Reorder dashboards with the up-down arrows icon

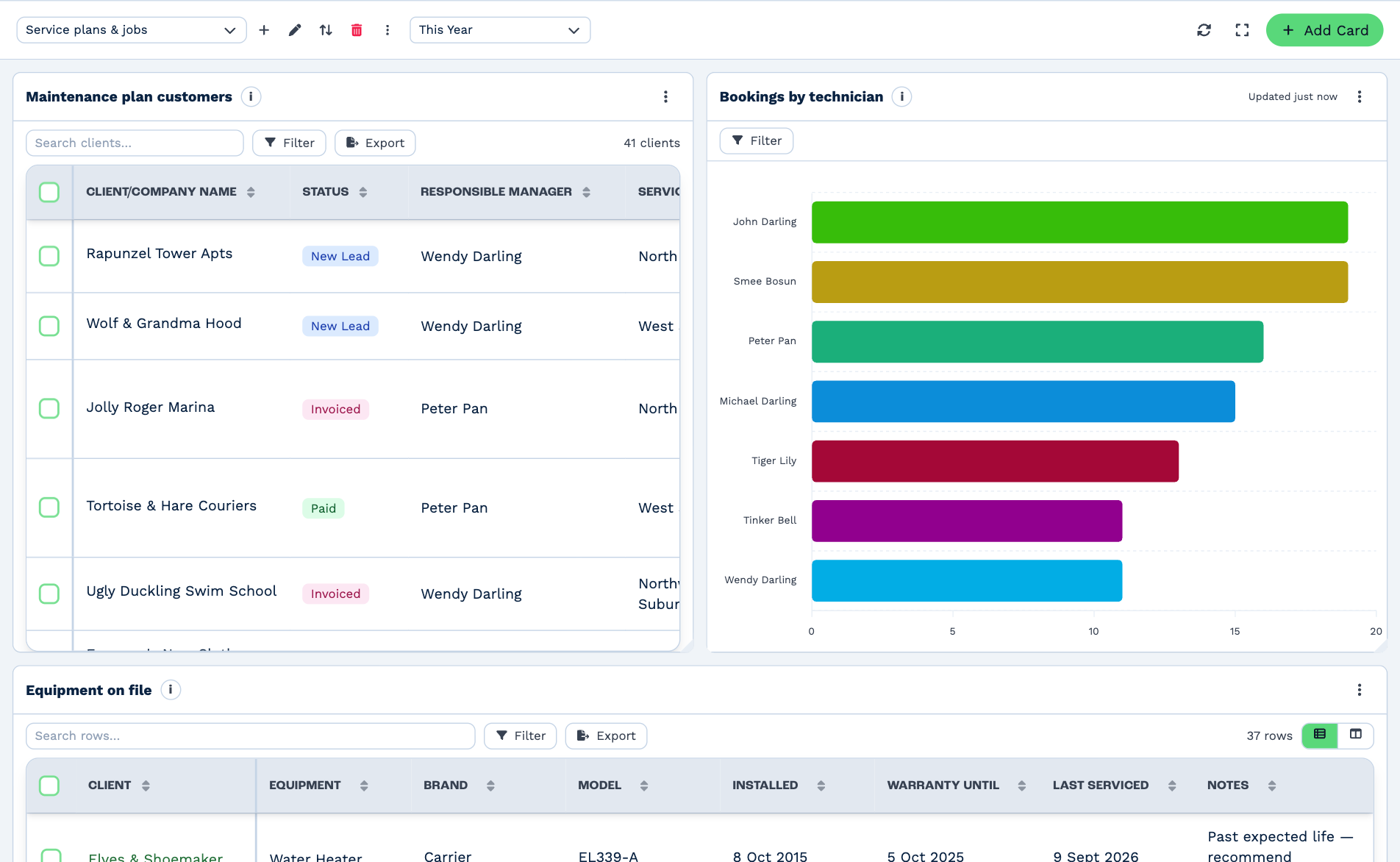(326, 30)
